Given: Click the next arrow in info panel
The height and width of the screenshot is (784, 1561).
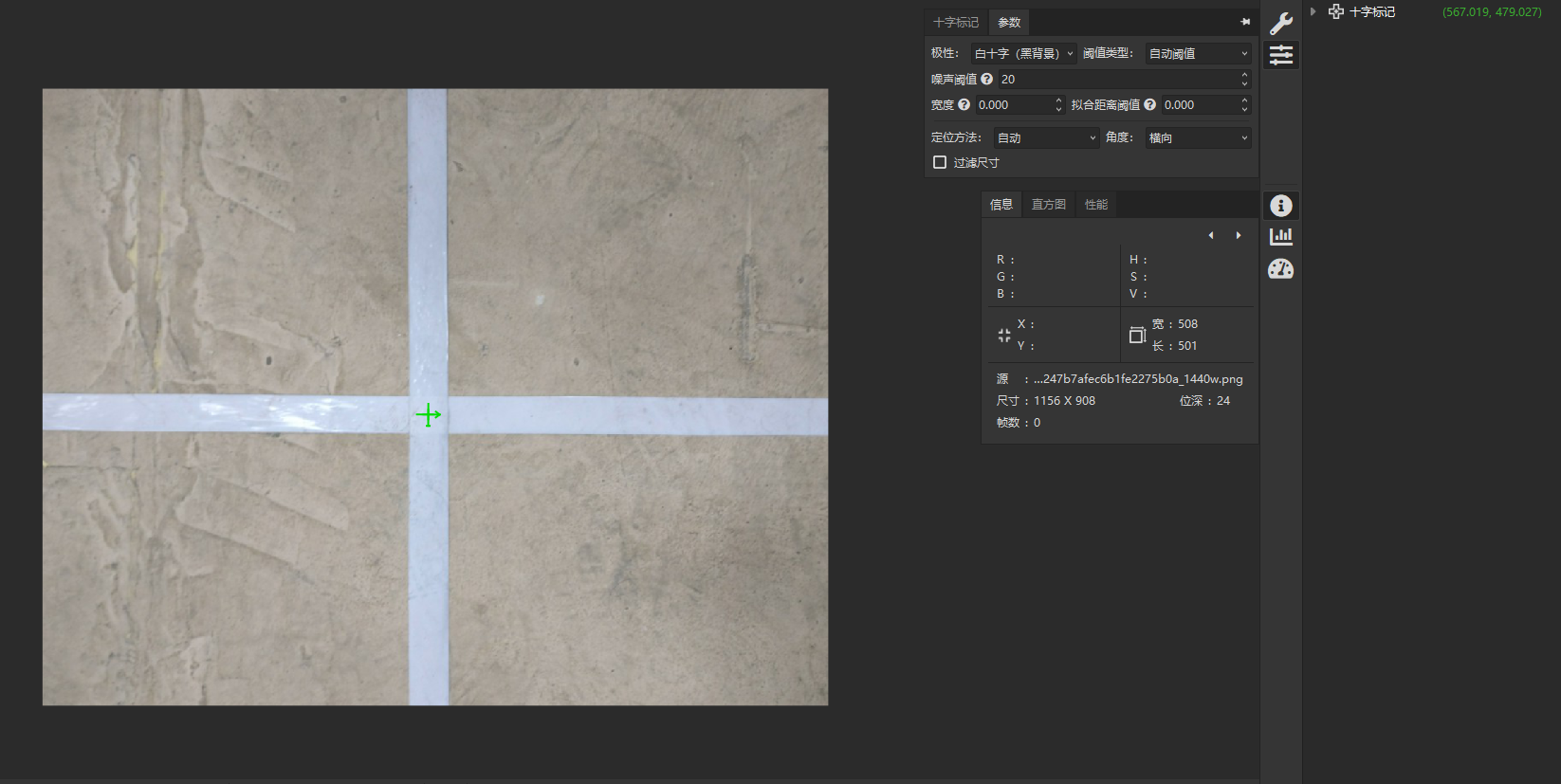Looking at the screenshot, I should pos(1239,235).
